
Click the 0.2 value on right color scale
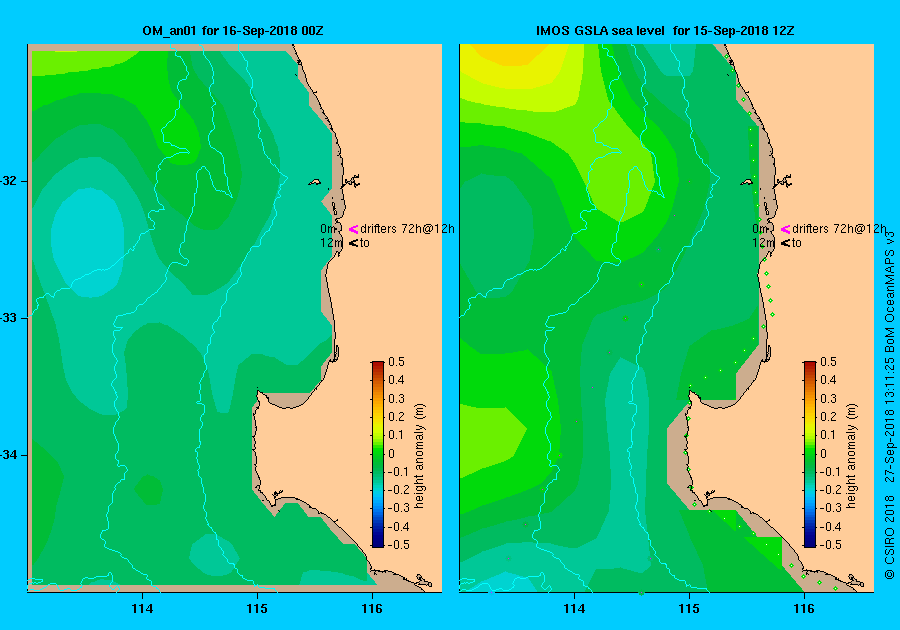pos(828,417)
